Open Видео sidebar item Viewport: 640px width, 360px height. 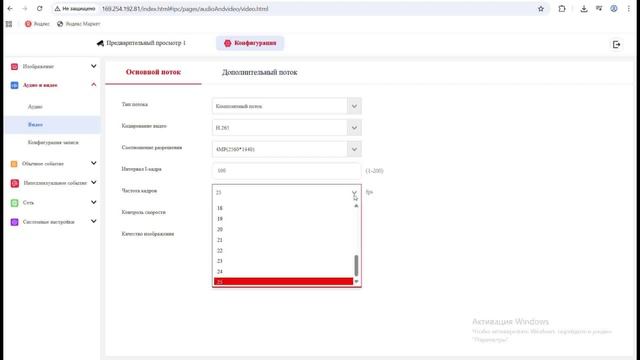tap(52, 124)
